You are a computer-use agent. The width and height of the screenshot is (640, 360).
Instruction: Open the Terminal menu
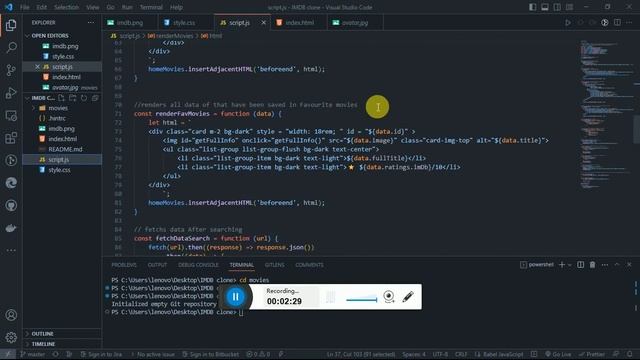pos(151,7)
